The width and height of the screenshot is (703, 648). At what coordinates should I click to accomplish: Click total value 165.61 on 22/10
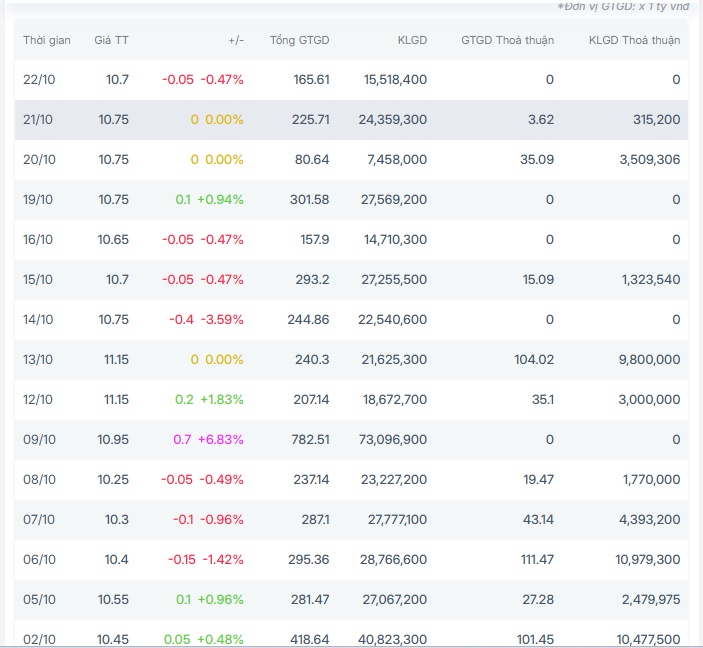(311, 80)
